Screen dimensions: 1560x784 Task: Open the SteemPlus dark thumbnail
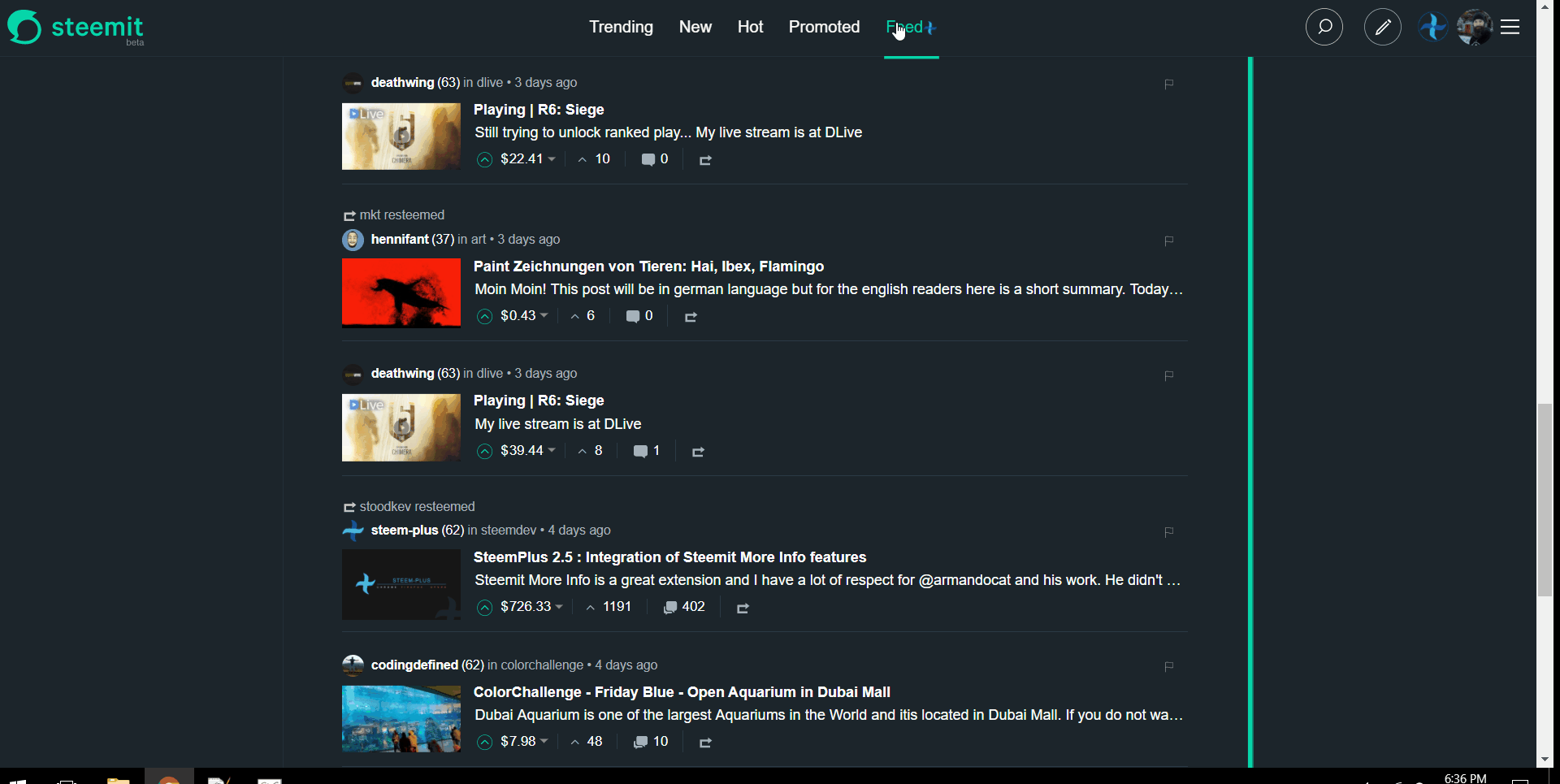(401, 585)
